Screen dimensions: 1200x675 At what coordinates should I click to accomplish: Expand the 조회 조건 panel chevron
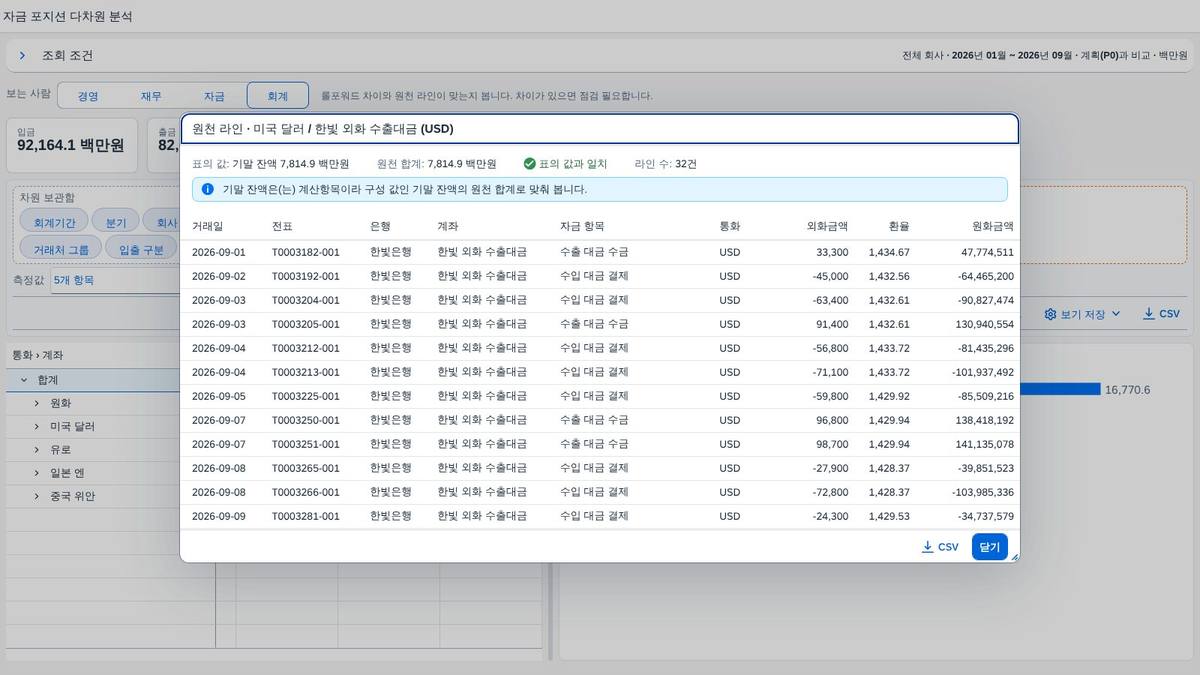coord(22,56)
